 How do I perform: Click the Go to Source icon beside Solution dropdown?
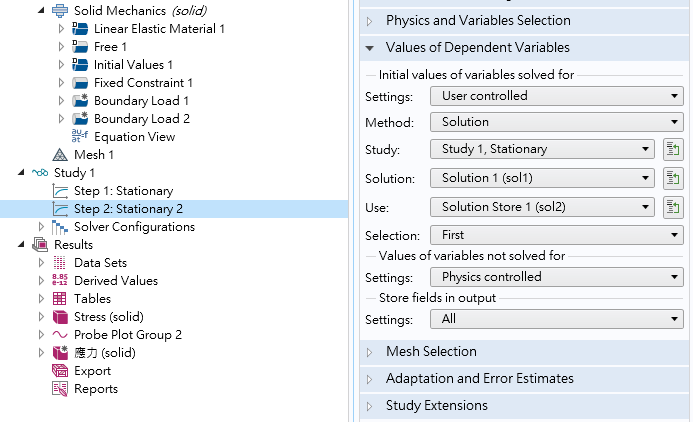[x=673, y=178]
